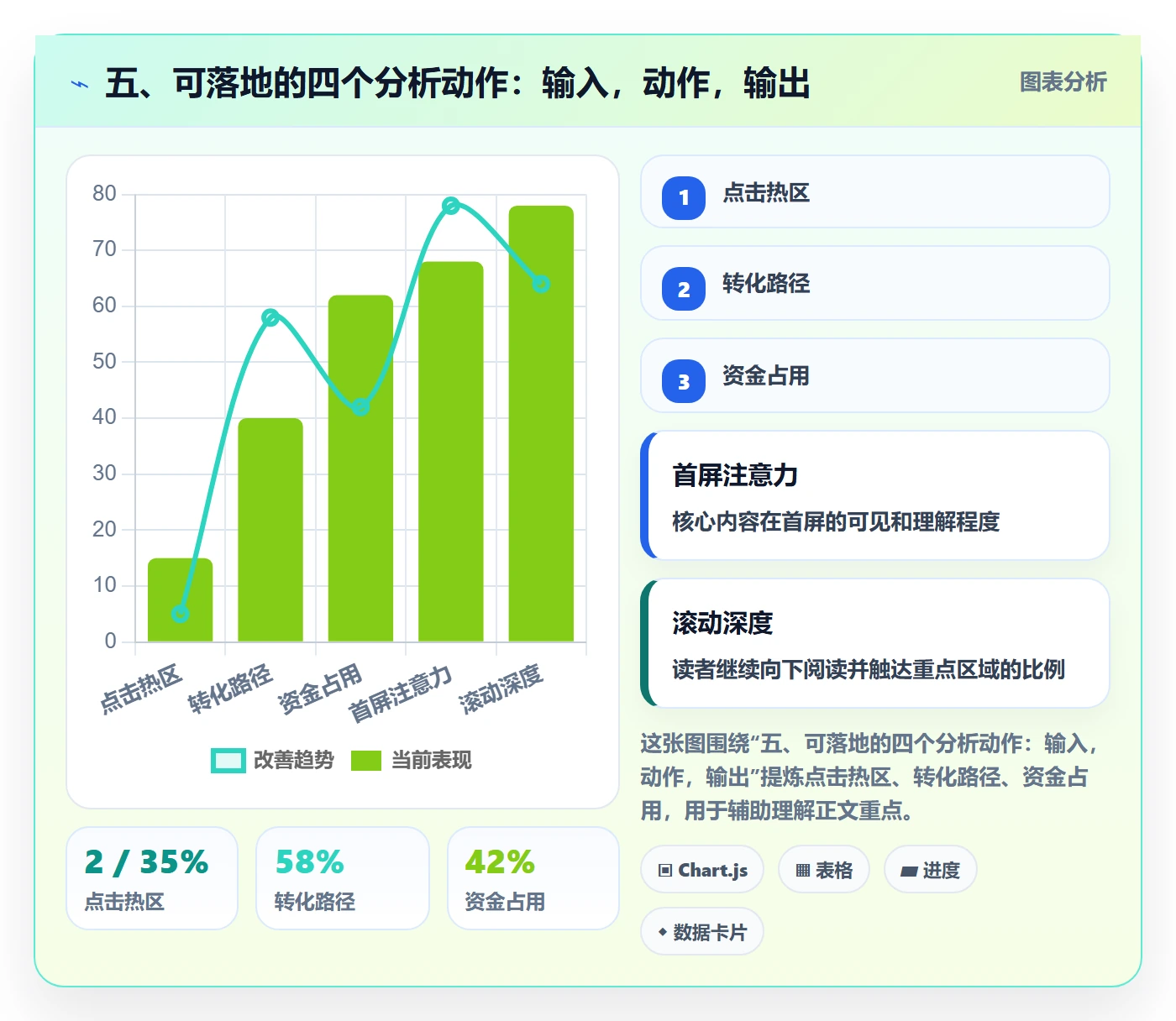Click the 42% stat value
This screenshot has height=1021, width=1176.
(x=500, y=862)
